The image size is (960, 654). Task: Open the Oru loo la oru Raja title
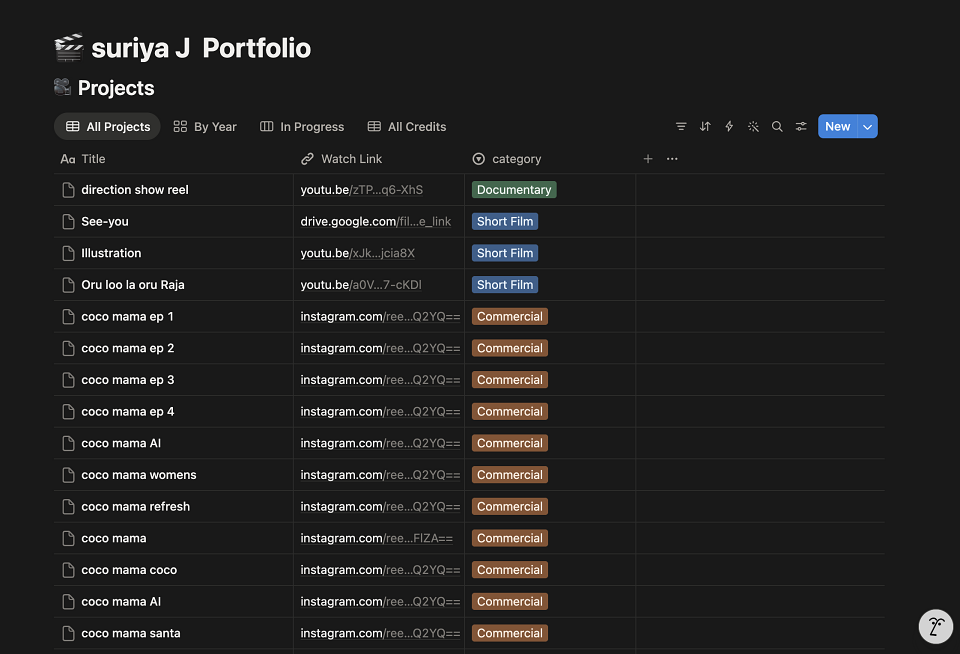(x=133, y=285)
